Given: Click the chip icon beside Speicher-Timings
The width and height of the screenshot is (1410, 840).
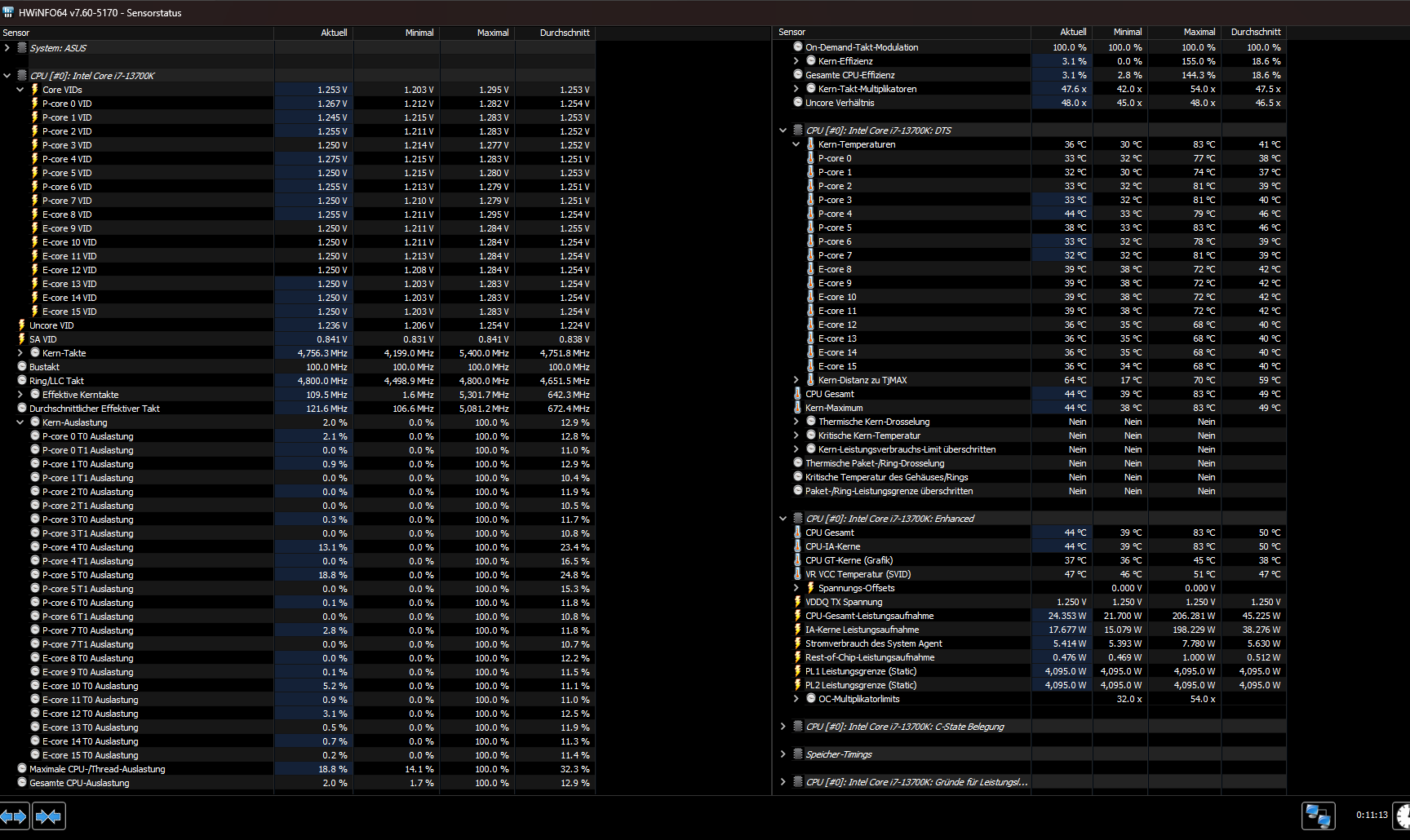Looking at the screenshot, I should (798, 754).
